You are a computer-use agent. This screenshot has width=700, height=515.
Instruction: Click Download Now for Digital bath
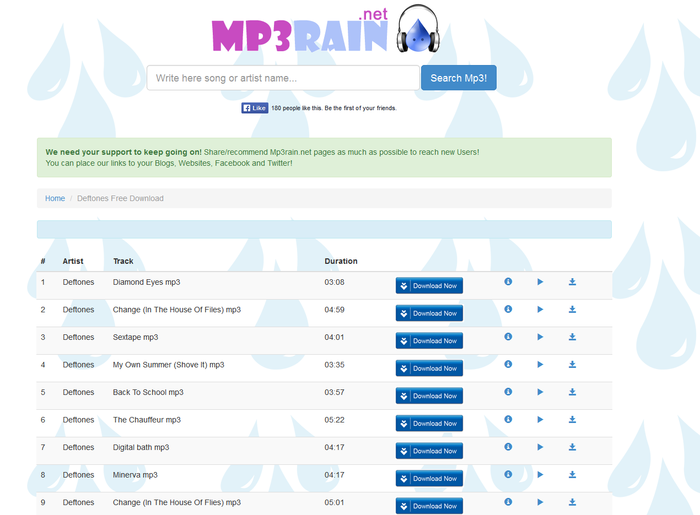pos(429,451)
